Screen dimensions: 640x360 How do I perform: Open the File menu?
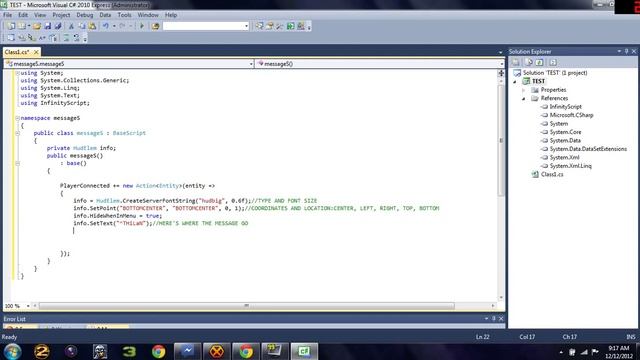pyautogui.click(x=8, y=15)
